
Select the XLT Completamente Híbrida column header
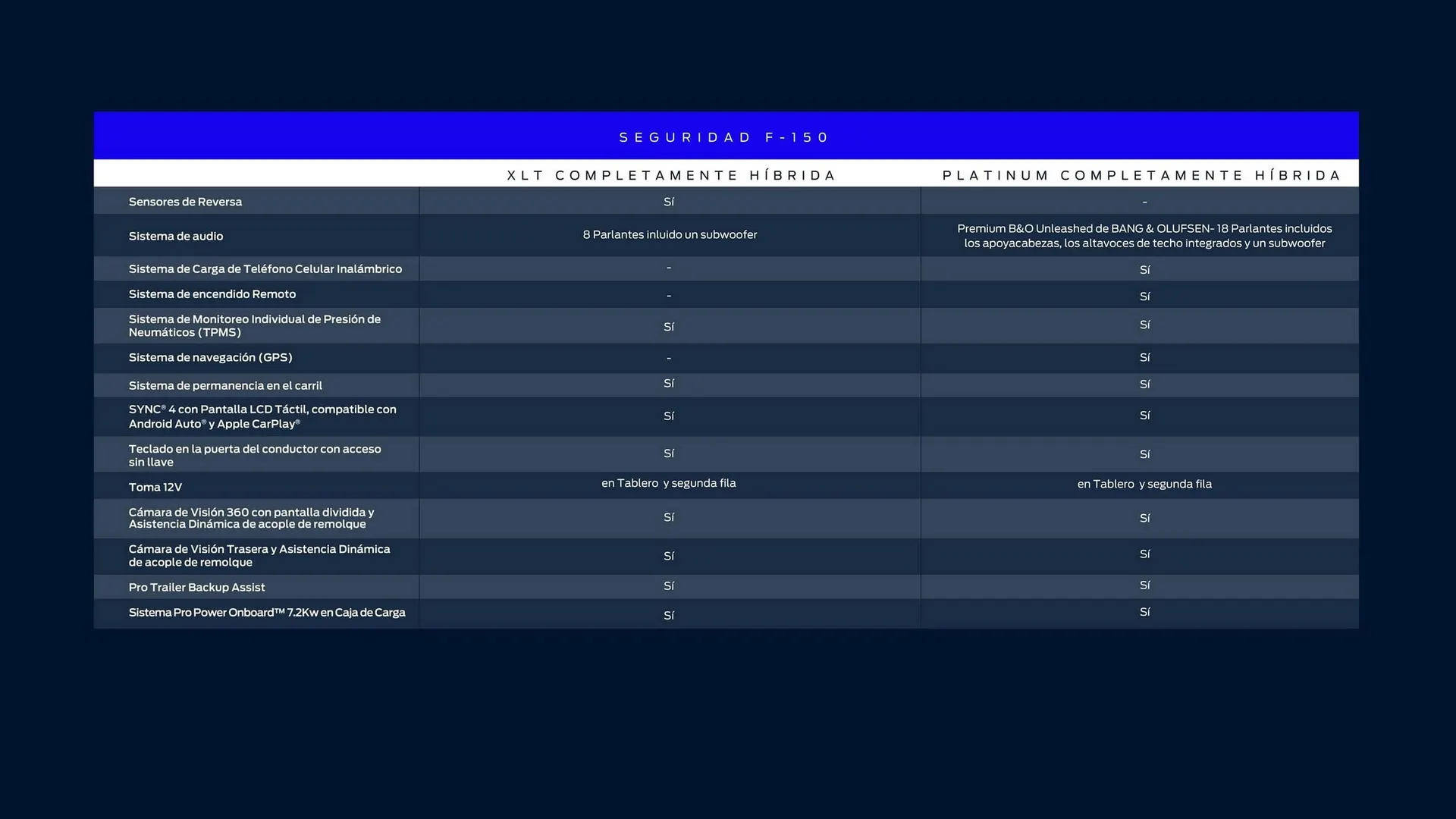670,175
